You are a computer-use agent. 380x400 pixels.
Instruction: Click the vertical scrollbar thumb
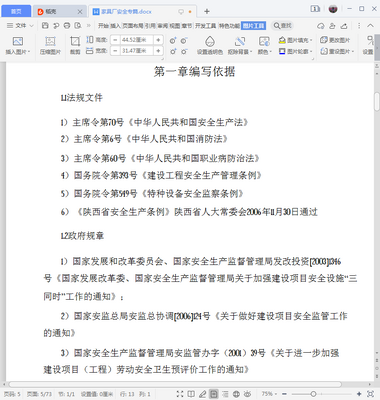coord(377,101)
